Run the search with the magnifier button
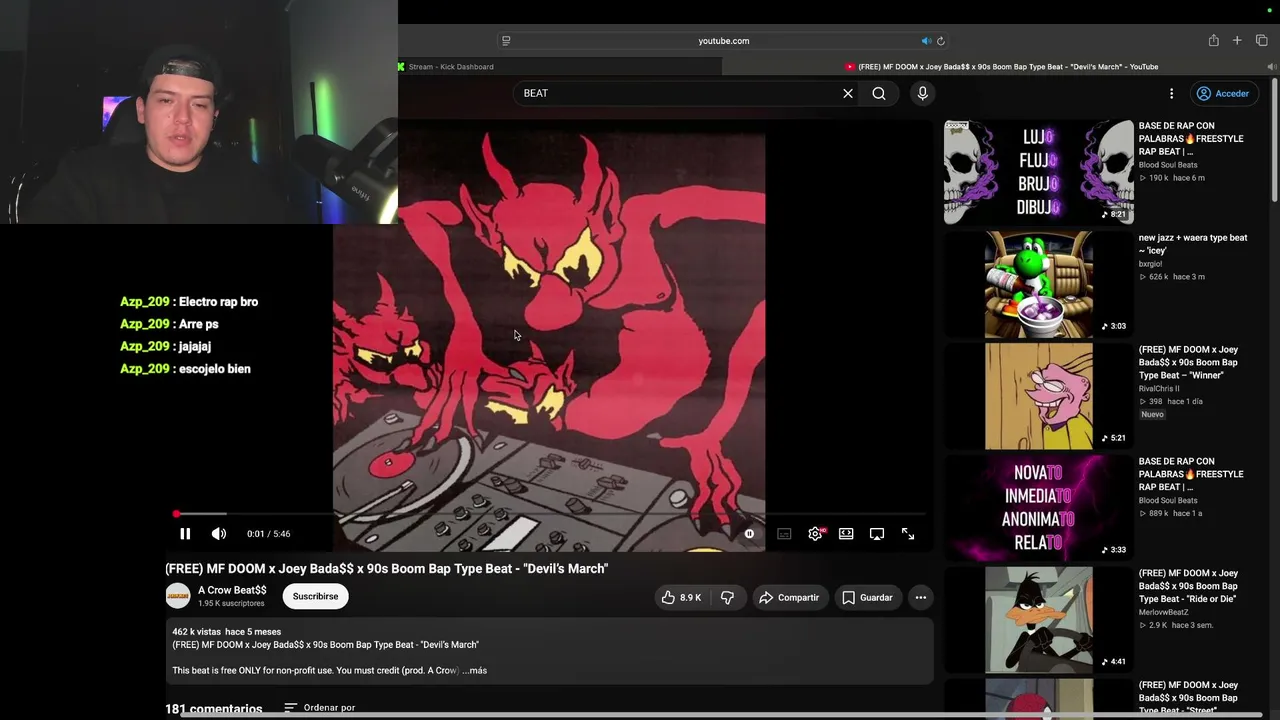Screen dimensions: 1280x720 (x=879, y=93)
